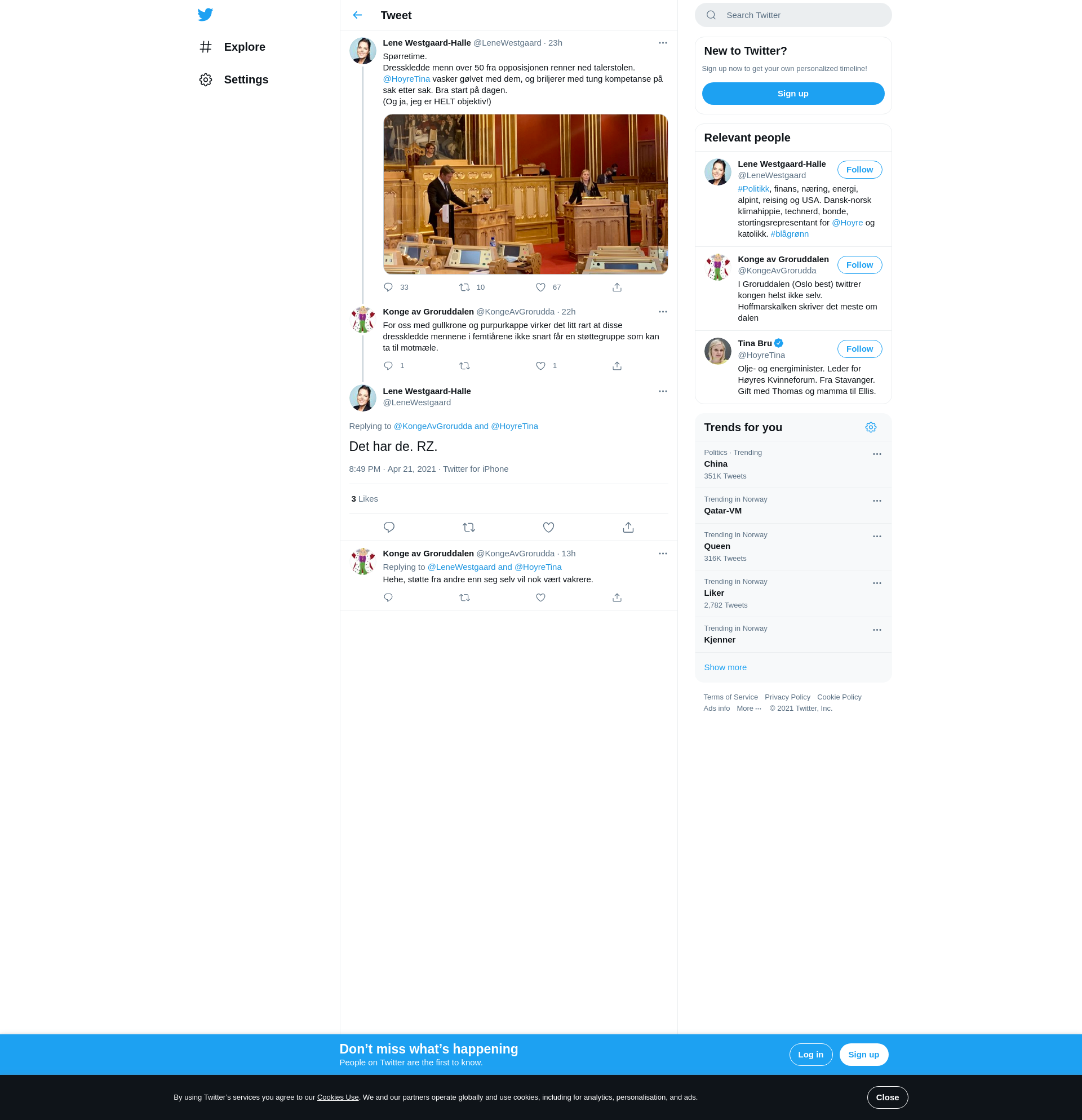1082x1120 pixels.
Task: Like the 'Det har de. RZ.' tweet
Action: [548, 528]
